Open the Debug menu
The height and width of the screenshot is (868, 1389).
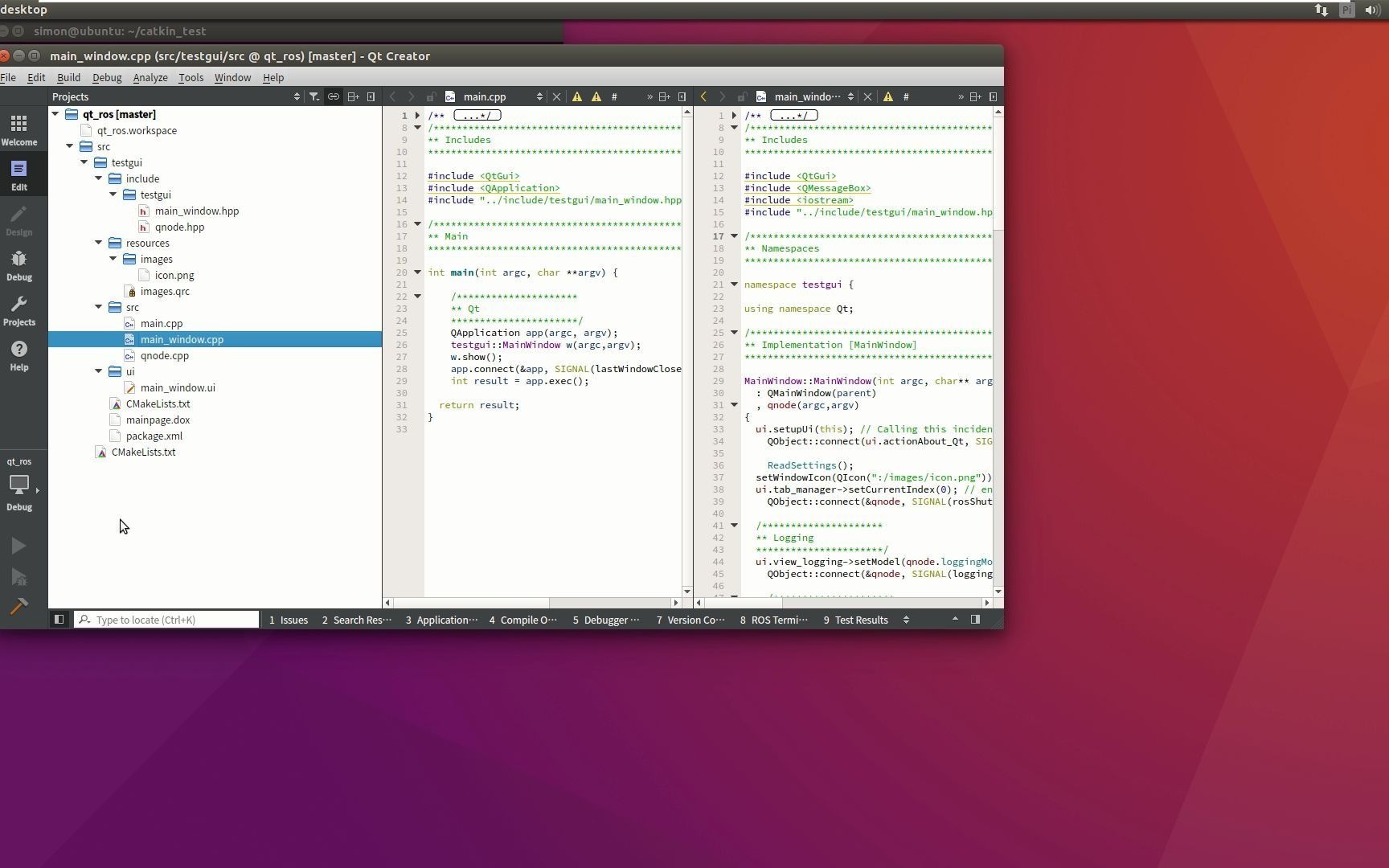107,77
